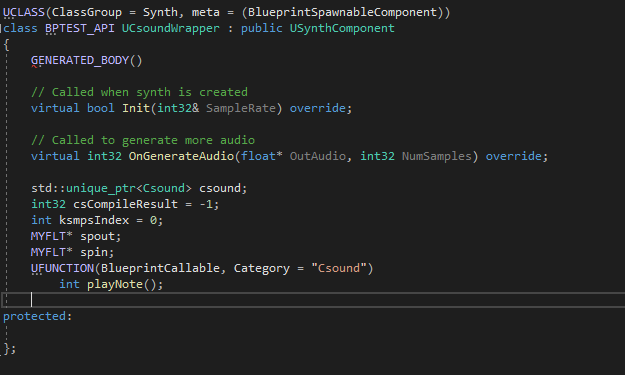The width and height of the screenshot is (625, 375).
Task: Click the BPTEST_API macro
Action: coord(80,28)
